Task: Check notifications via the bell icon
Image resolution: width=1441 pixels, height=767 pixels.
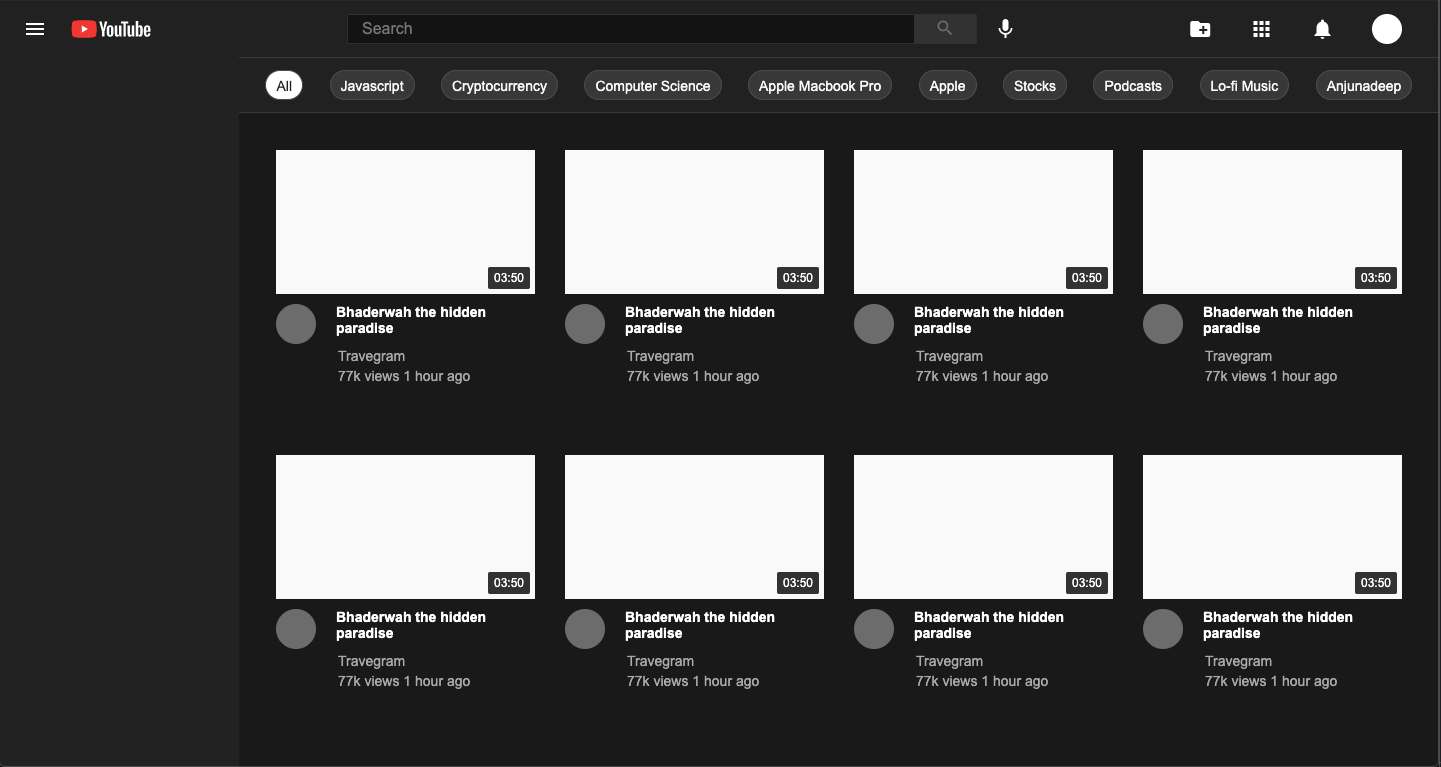Action: click(x=1322, y=29)
